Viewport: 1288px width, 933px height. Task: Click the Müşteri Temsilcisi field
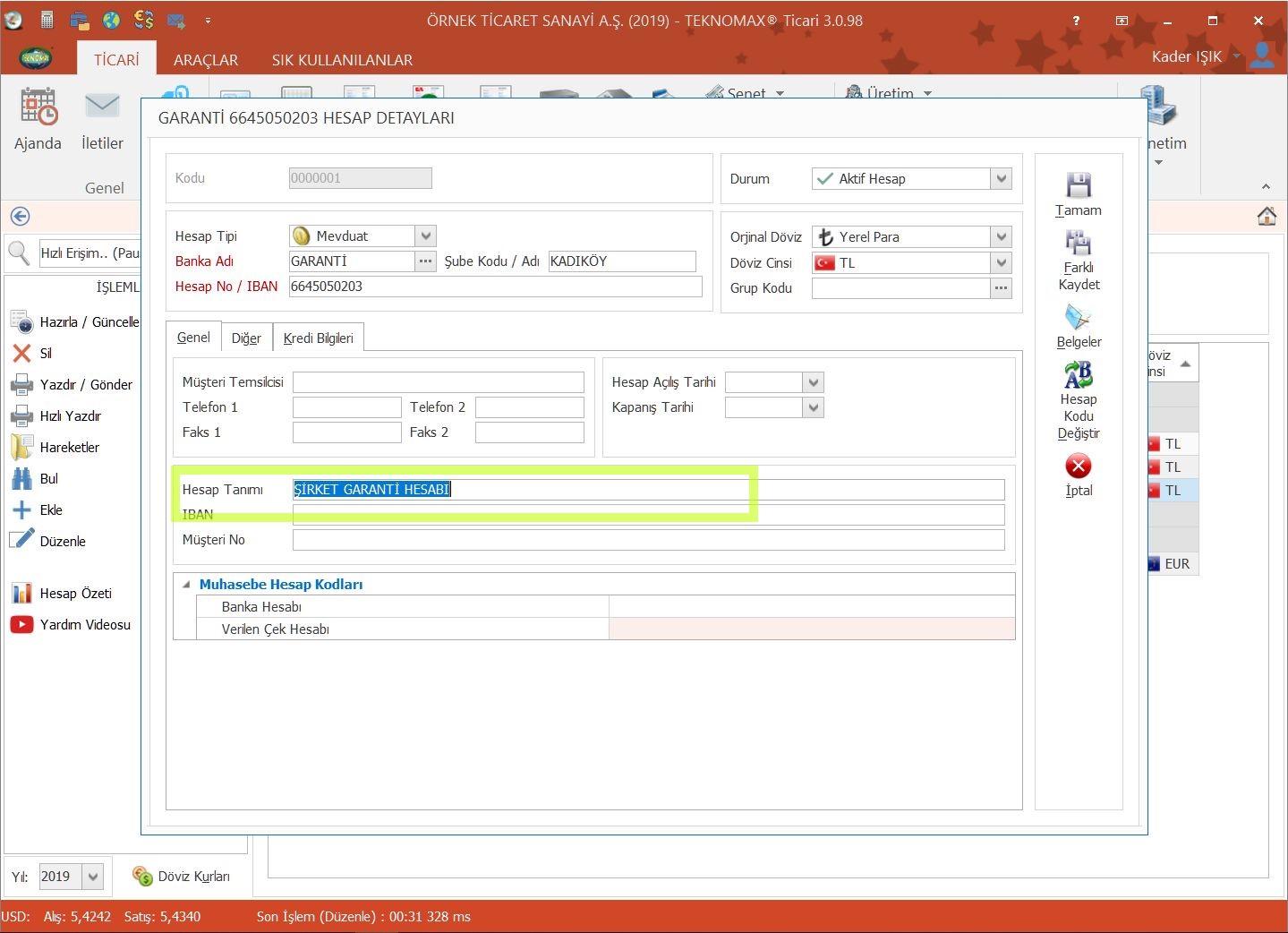click(x=439, y=382)
